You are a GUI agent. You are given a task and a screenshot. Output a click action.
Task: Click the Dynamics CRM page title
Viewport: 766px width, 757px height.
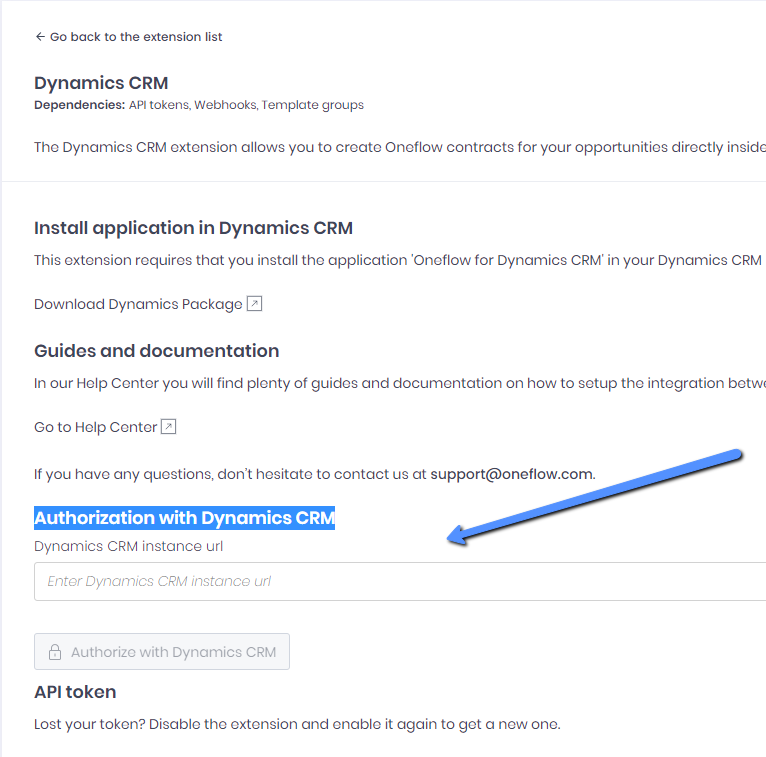coord(101,83)
